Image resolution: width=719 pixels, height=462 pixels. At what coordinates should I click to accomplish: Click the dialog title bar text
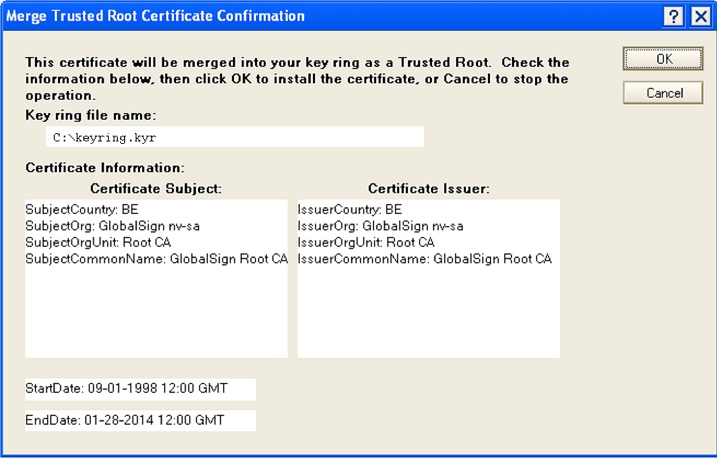[x=155, y=16]
